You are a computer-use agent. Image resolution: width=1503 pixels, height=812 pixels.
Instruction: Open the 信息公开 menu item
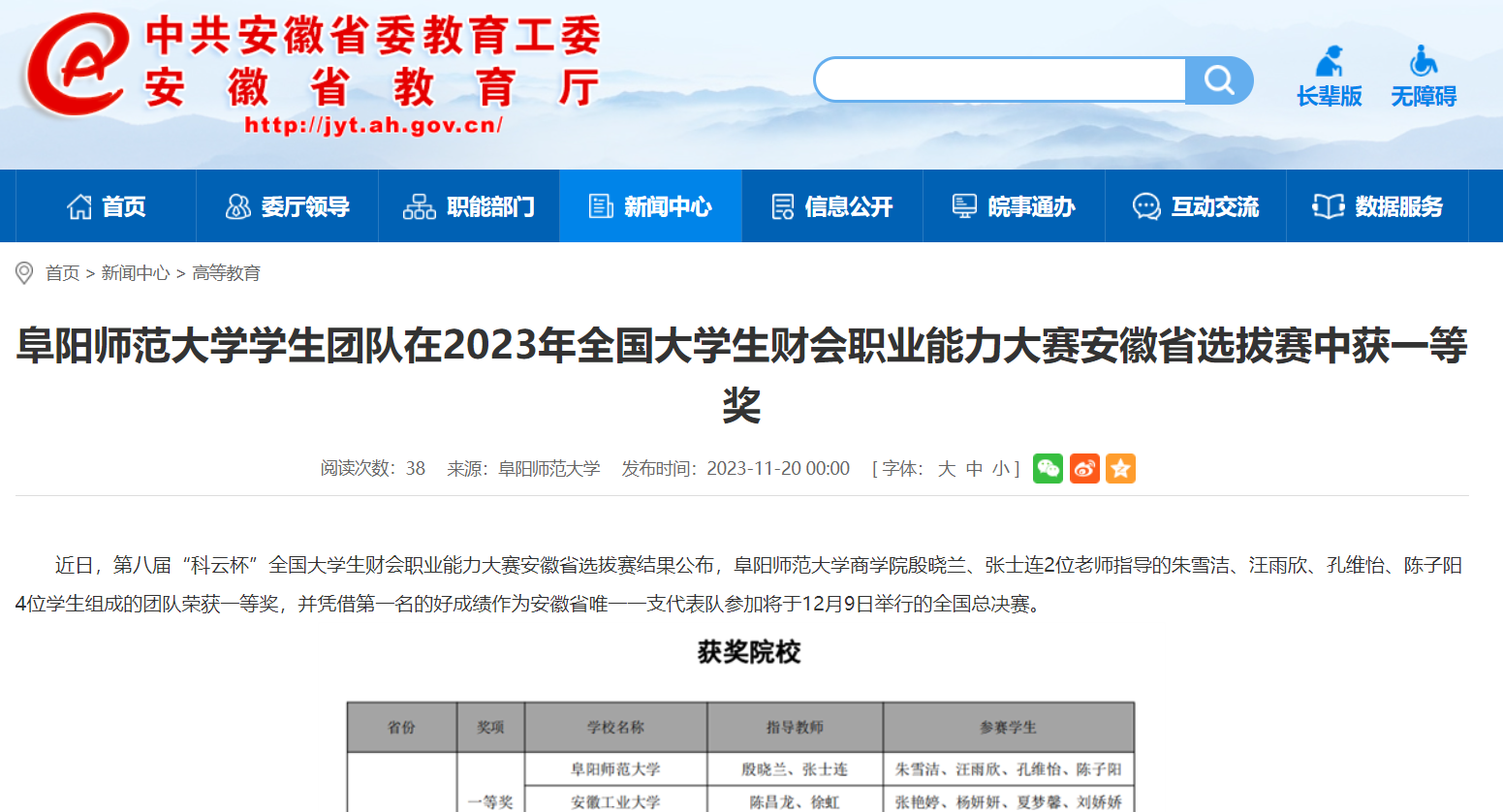[832, 206]
